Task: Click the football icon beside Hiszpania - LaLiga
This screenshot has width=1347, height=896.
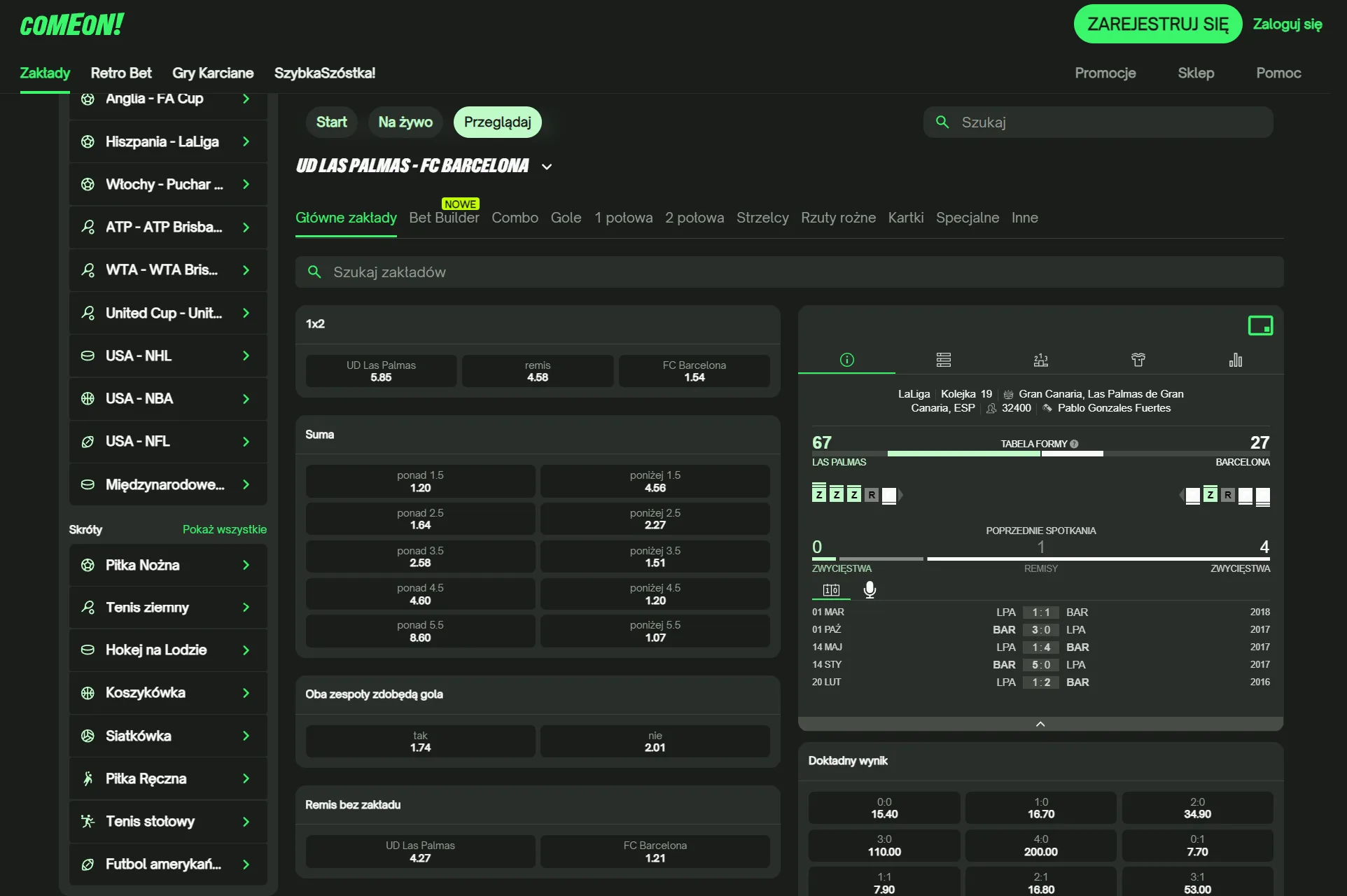Action: click(88, 141)
